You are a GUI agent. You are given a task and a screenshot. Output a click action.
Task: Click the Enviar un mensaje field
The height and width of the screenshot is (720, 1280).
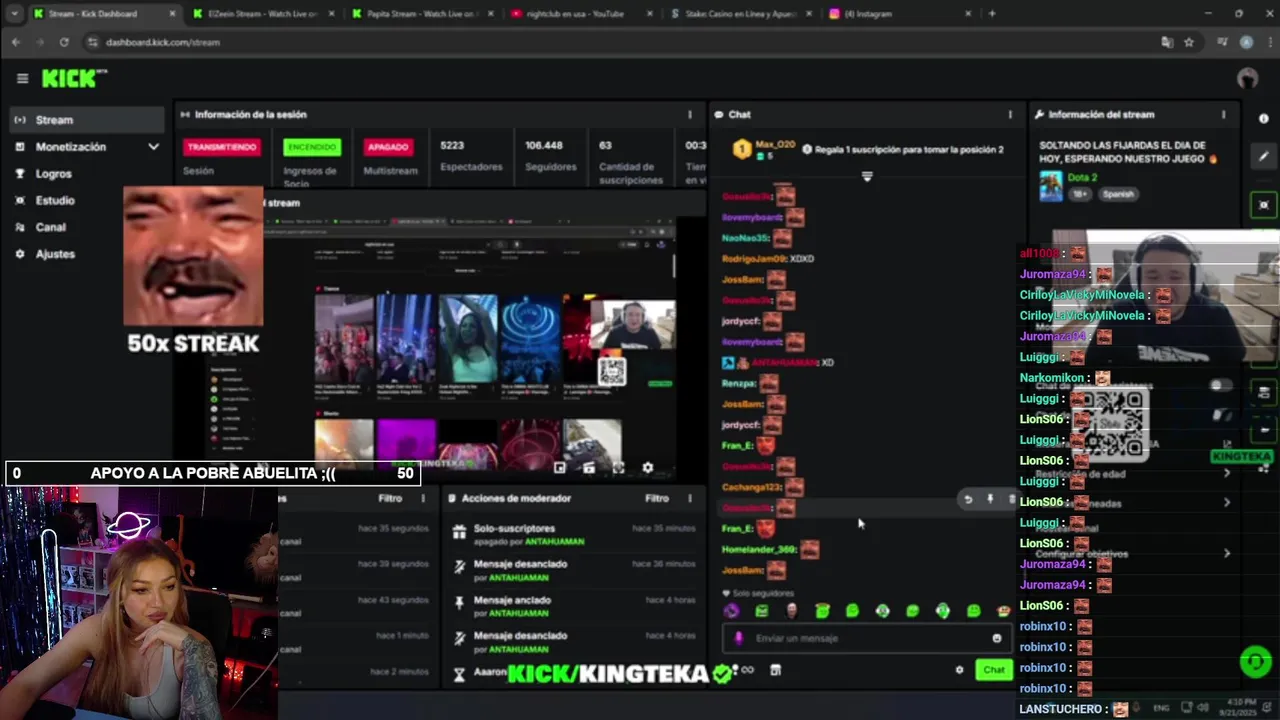(867, 638)
